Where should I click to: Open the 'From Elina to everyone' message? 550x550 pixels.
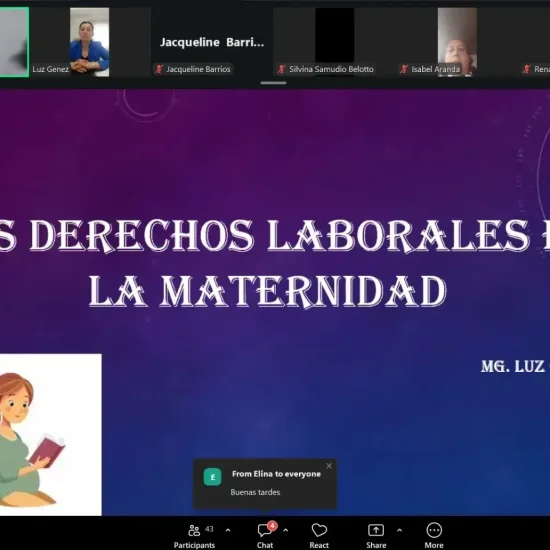click(265, 484)
